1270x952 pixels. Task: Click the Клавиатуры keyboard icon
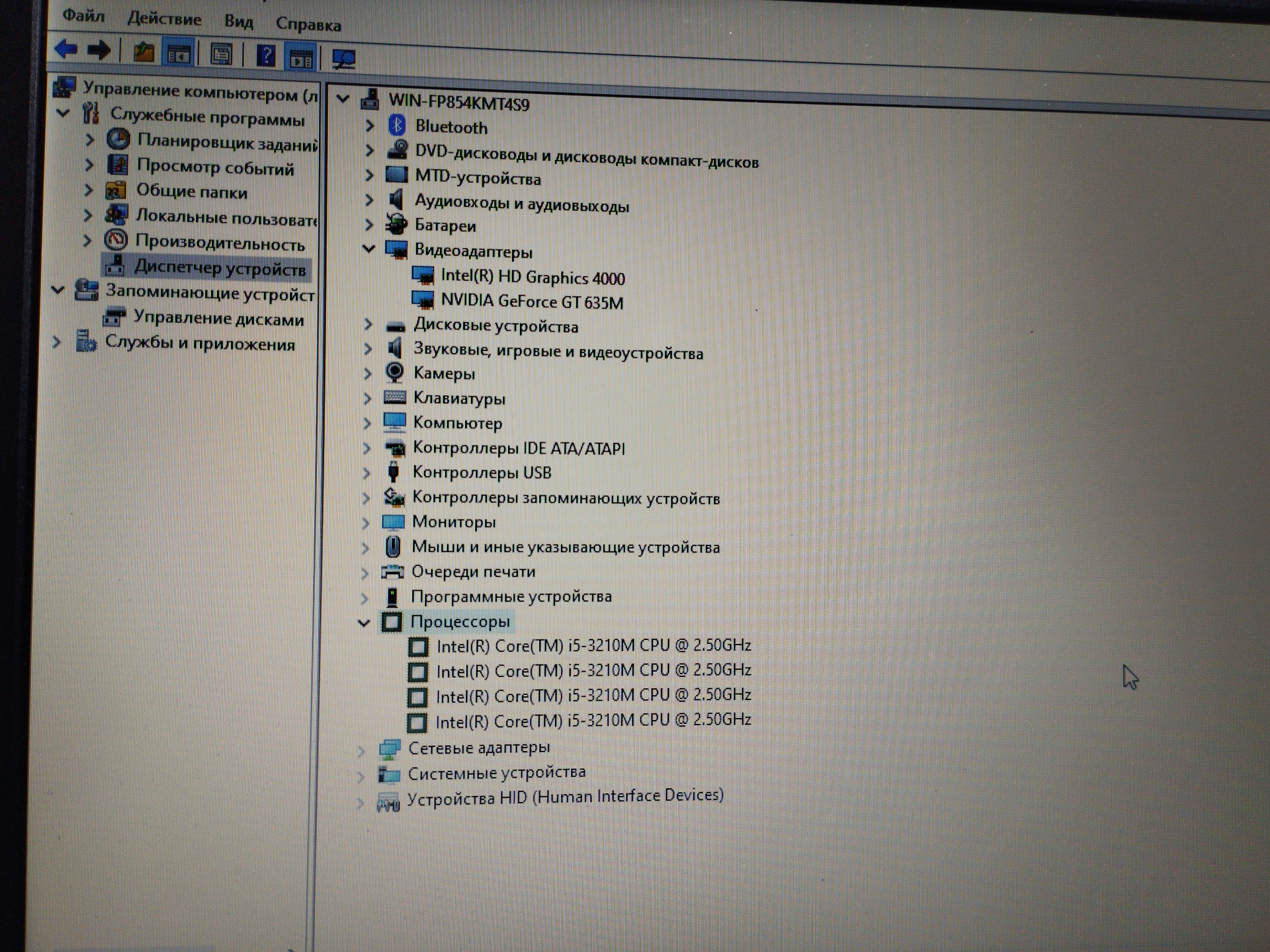(x=395, y=397)
